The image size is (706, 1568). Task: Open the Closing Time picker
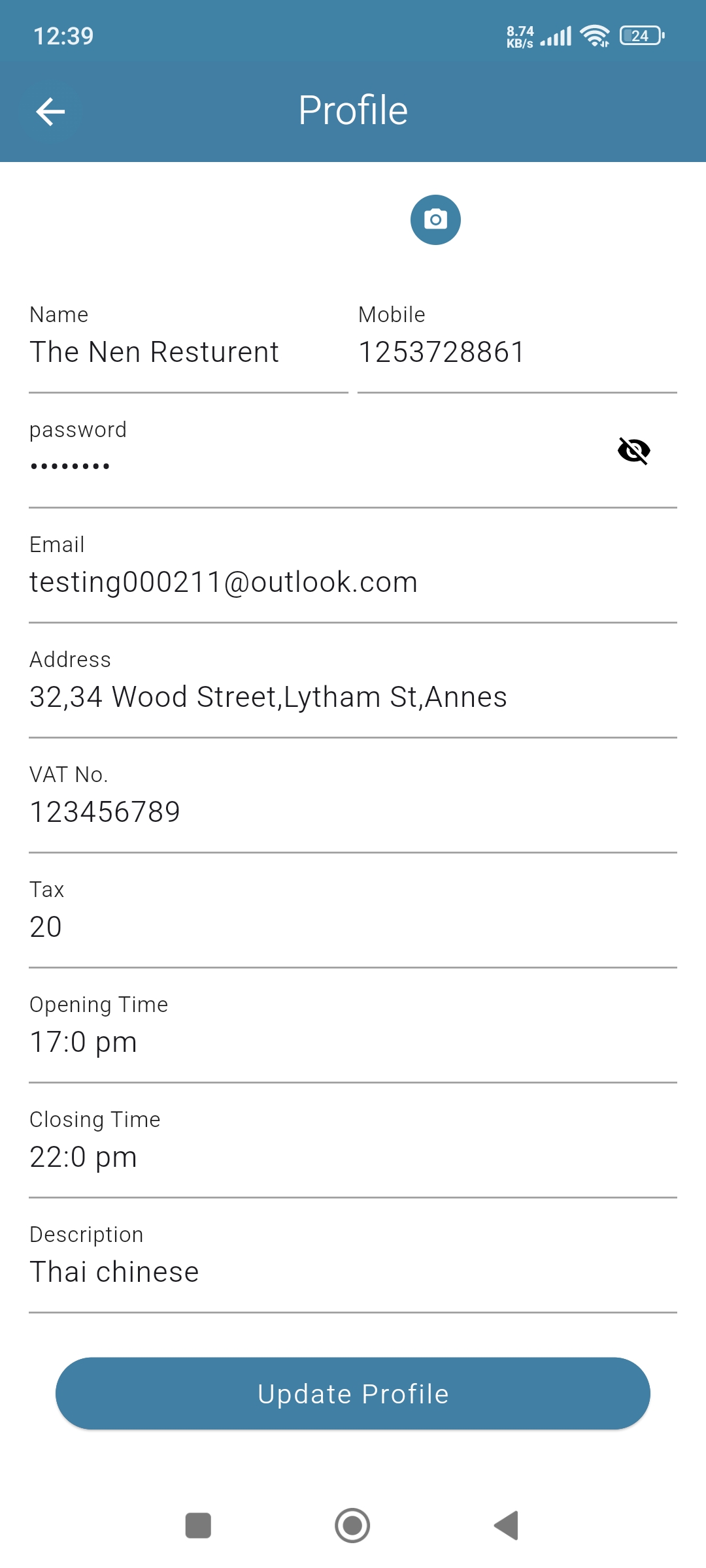[353, 1157]
